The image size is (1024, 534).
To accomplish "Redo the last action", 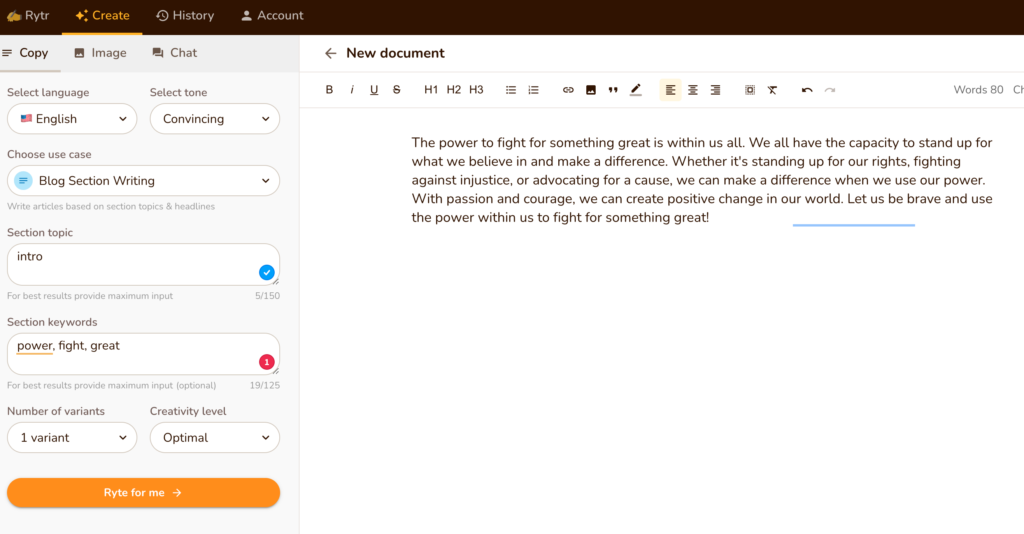I will (x=829, y=90).
